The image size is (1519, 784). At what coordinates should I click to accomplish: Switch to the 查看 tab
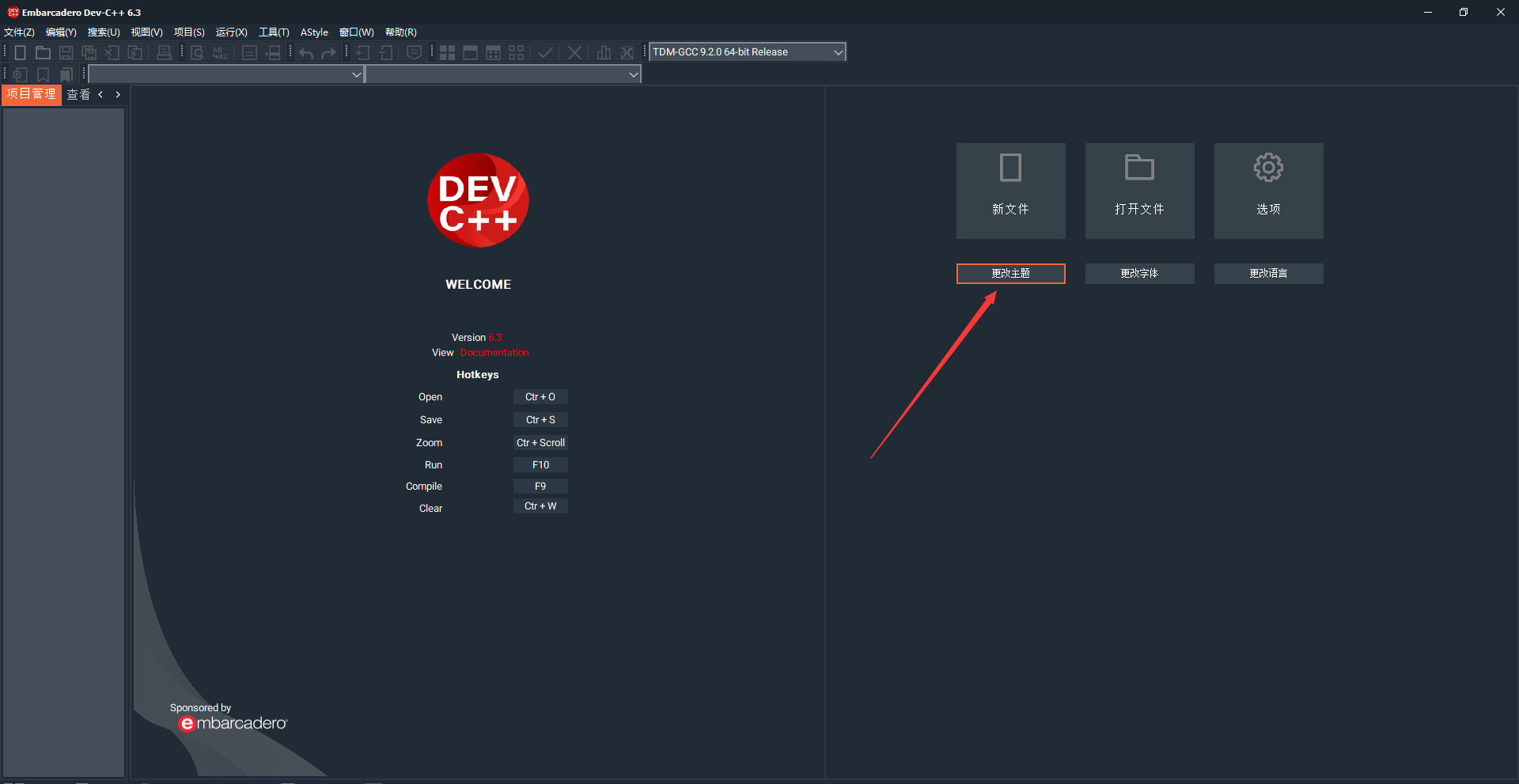pos(78,94)
